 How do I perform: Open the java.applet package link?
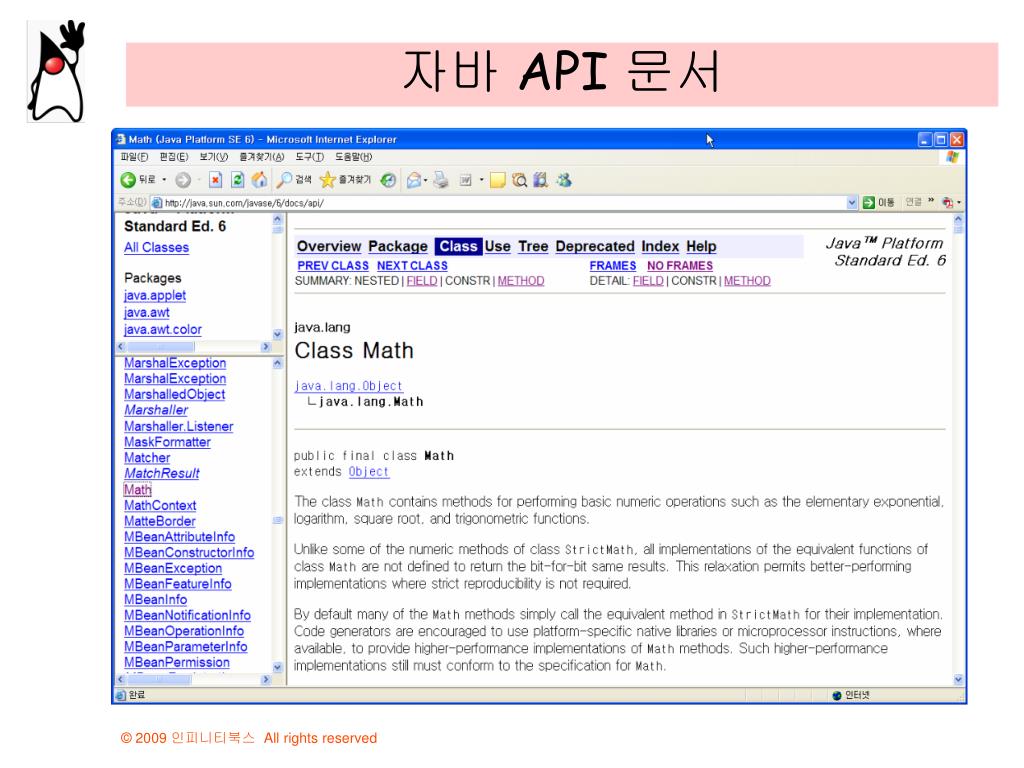point(155,295)
